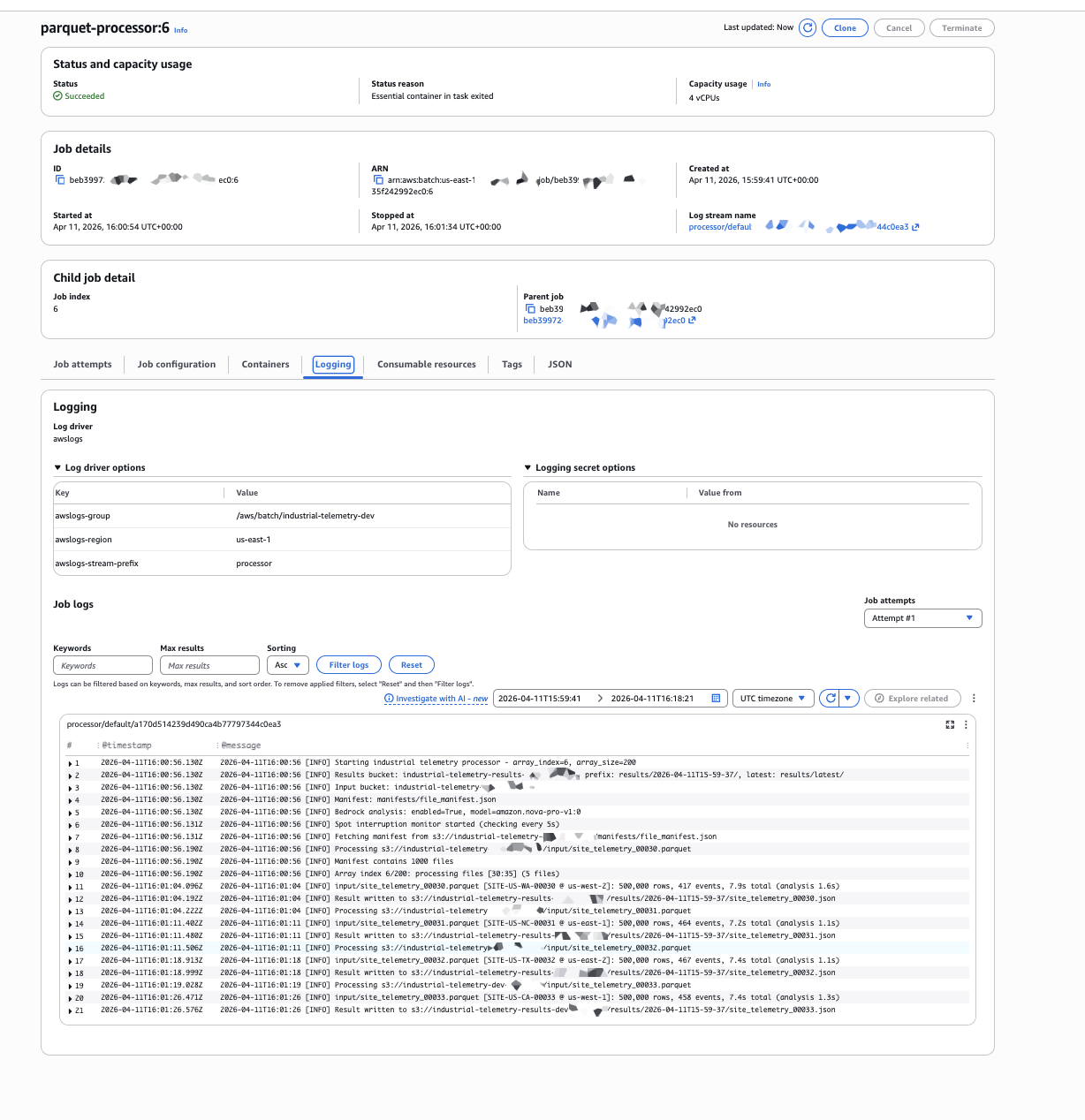The height and width of the screenshot is (1120, 1085).
Task: Open log stream via external link icon
Action: point(915,227)
